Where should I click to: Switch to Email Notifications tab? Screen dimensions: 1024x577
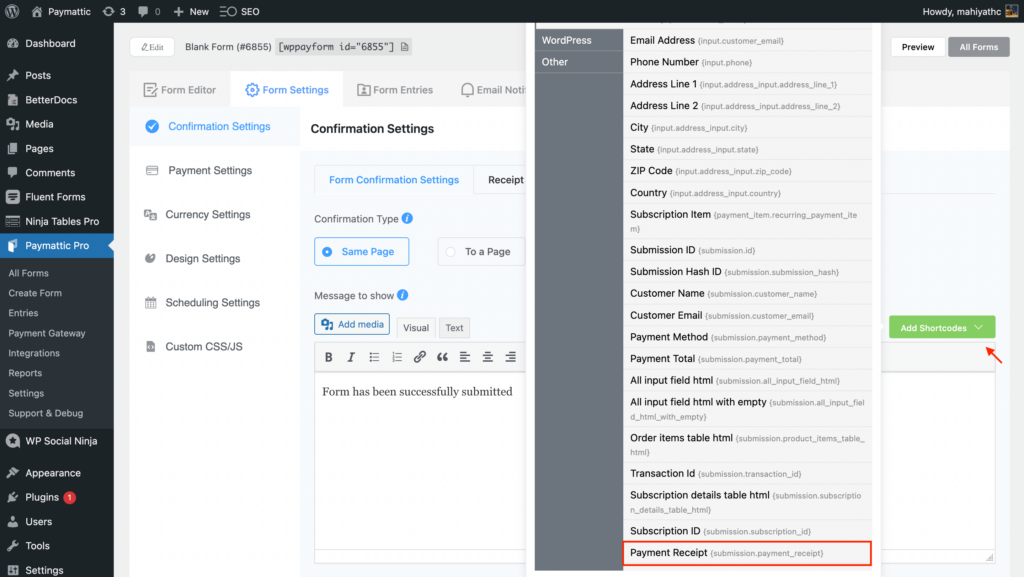[493, 89]
